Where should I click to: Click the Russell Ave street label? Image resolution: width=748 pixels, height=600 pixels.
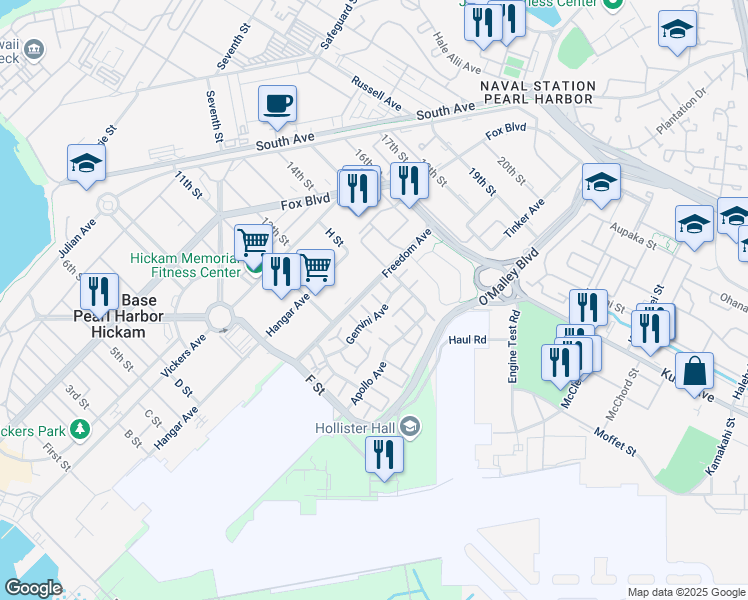pyautogui.click(x=376, y=93)
